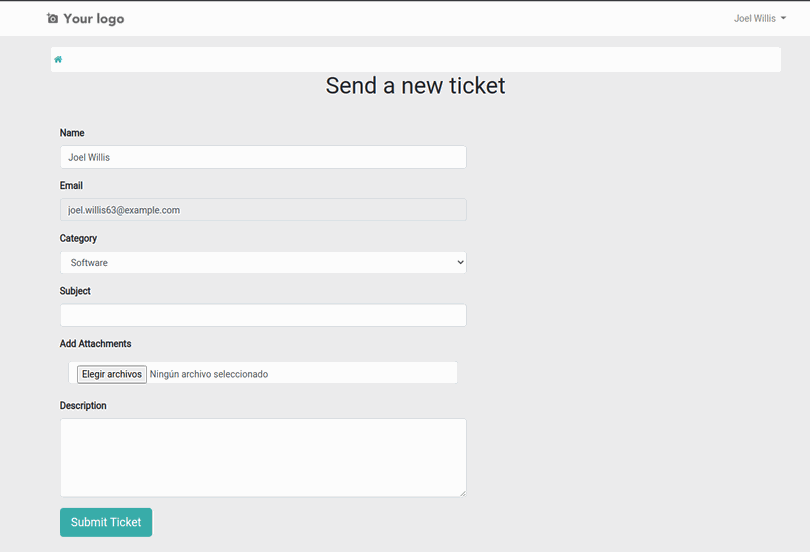810x552 pixels.
Task: Expand the Category dropdown showing Software
Action: (263, 262)
